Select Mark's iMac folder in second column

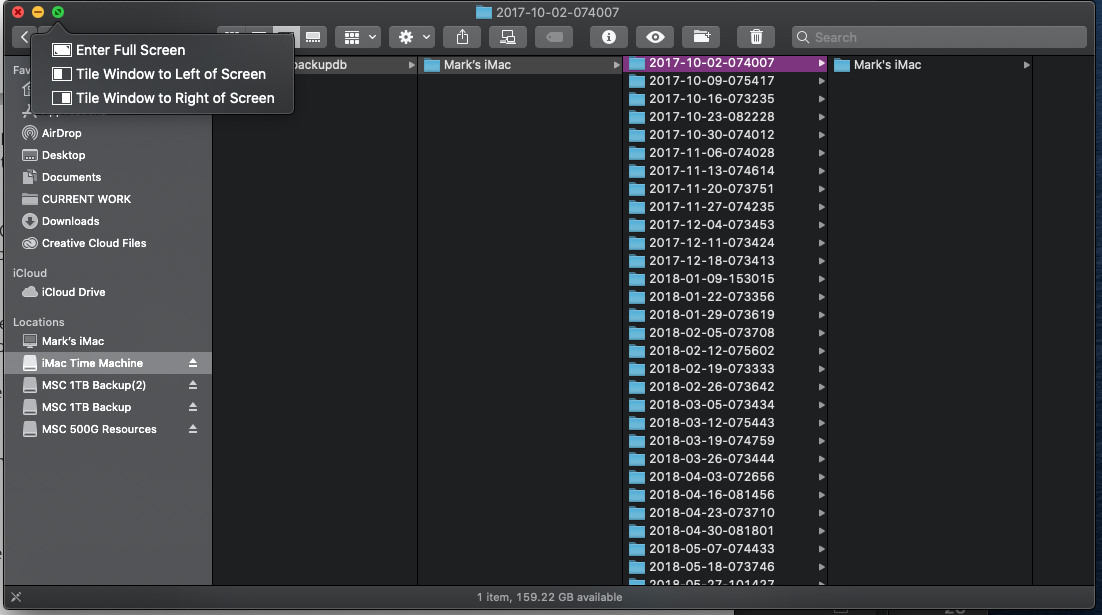coord(520,65)
